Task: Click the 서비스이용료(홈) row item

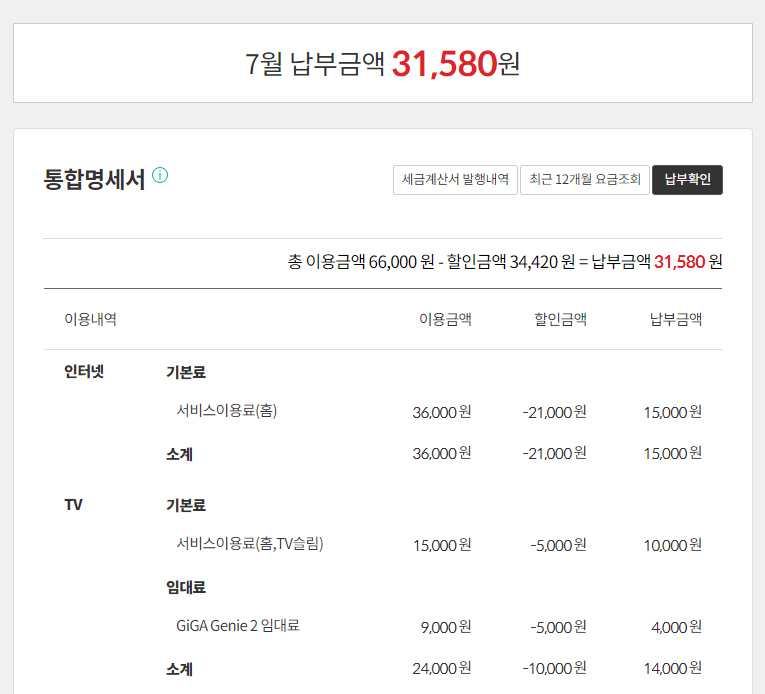Action: (226, 410)
